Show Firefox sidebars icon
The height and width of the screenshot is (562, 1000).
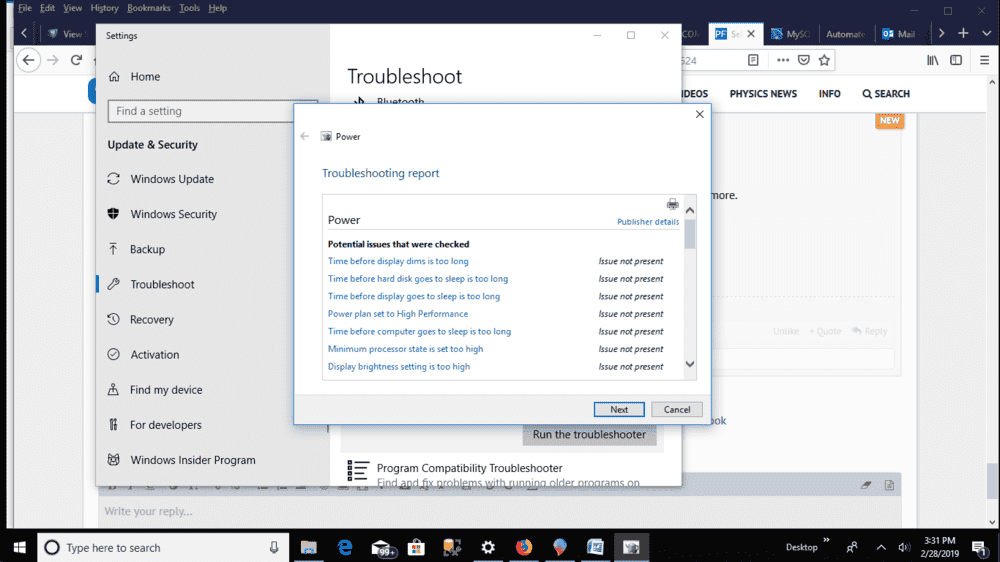(956, 60)
